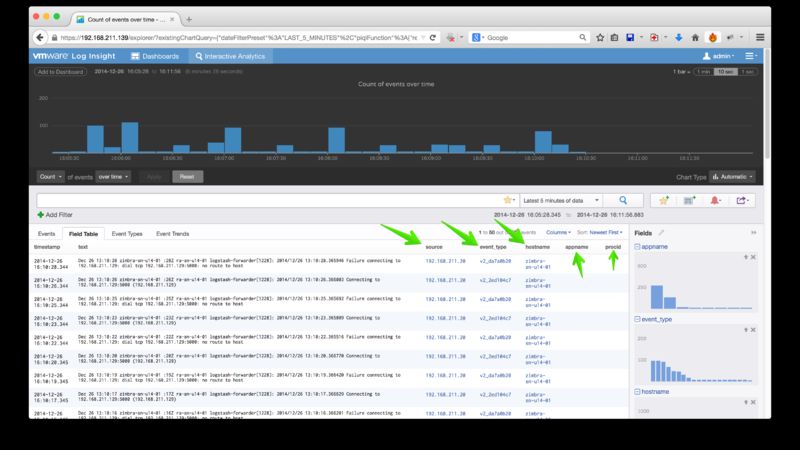Click the source column header
Viewport: 800px width, 450px height.
point(434,247)
